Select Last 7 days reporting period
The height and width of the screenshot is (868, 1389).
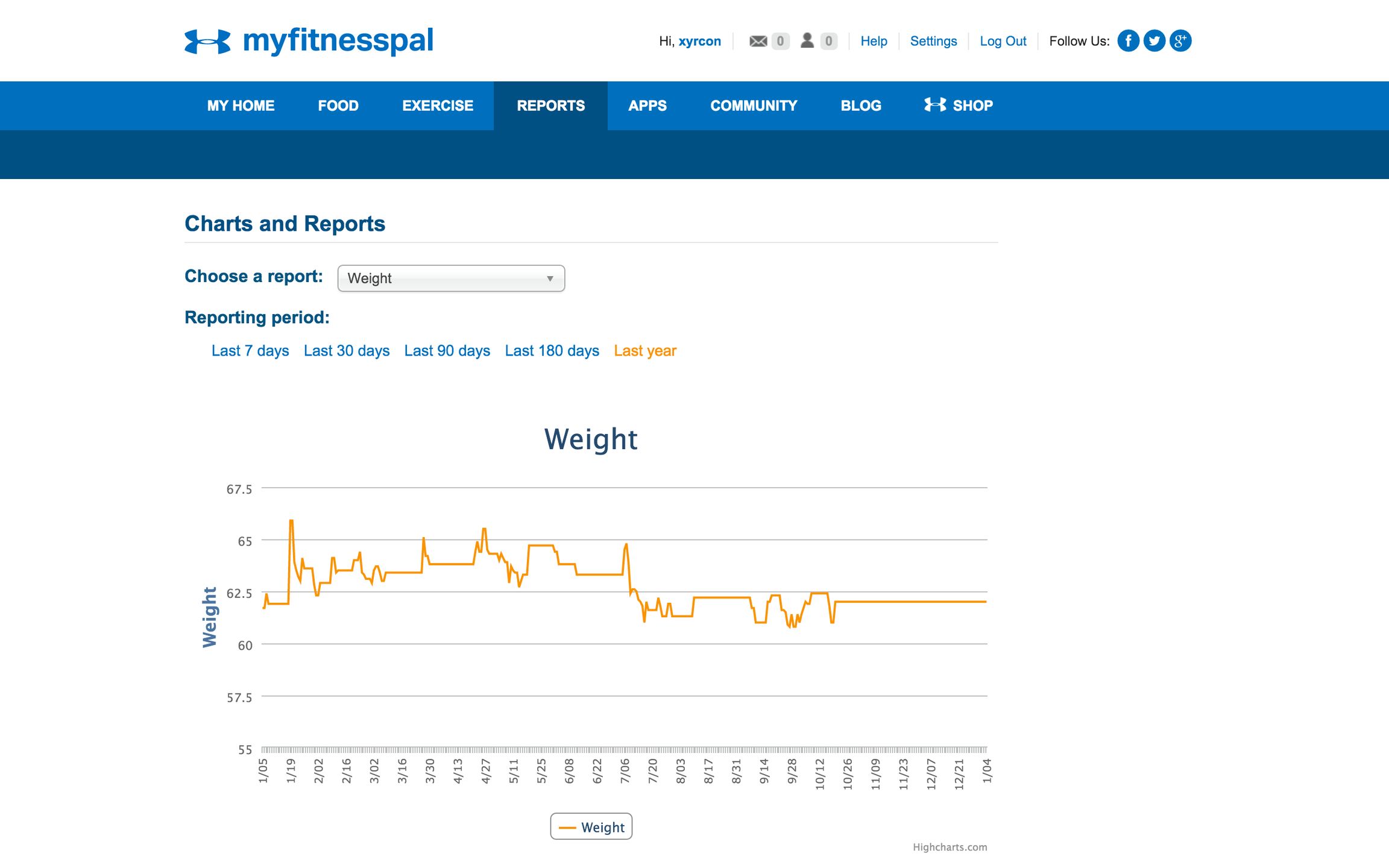250,351
